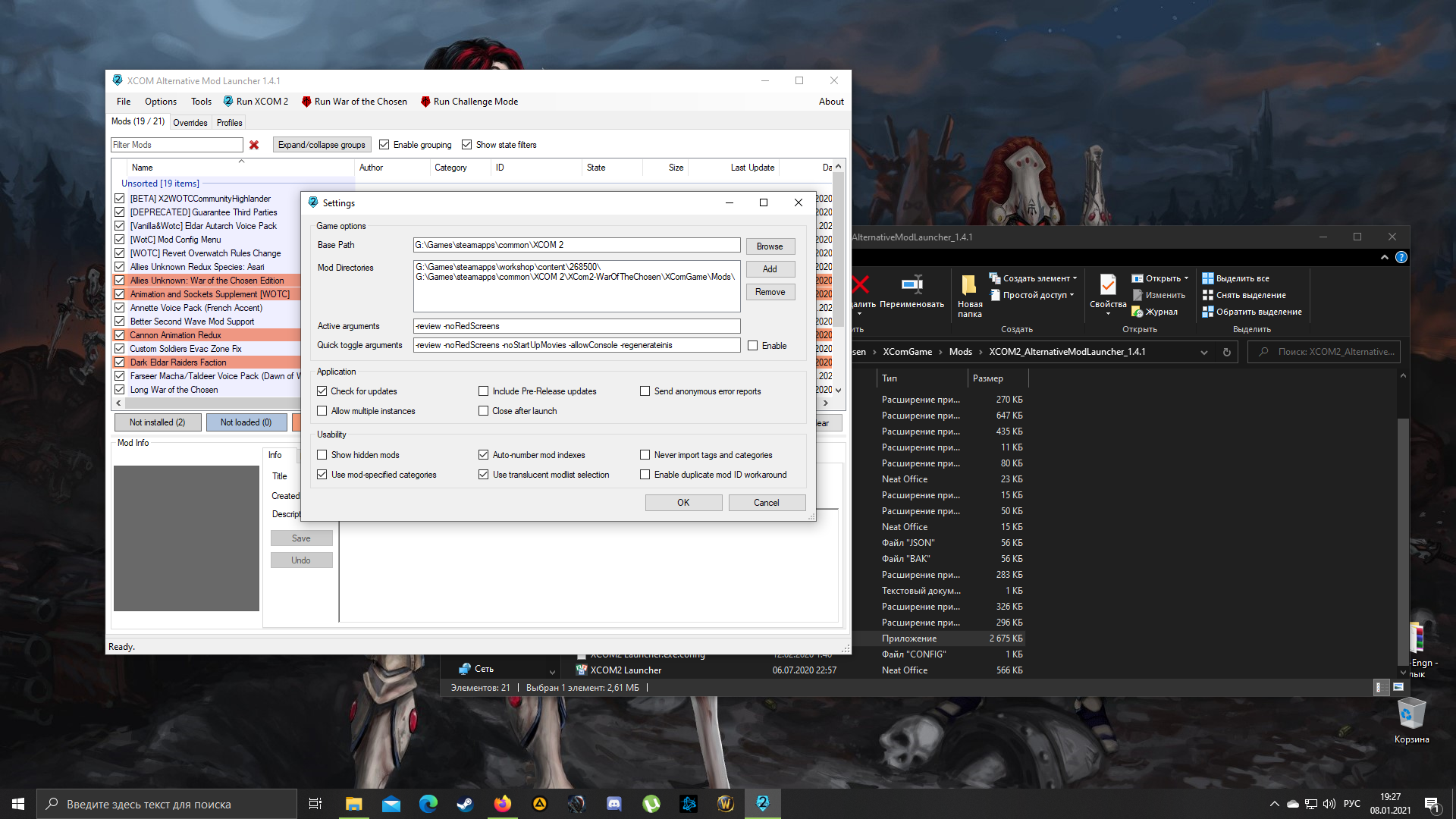Click the New folder (Новая папка) icon

(x=969, y=285)
